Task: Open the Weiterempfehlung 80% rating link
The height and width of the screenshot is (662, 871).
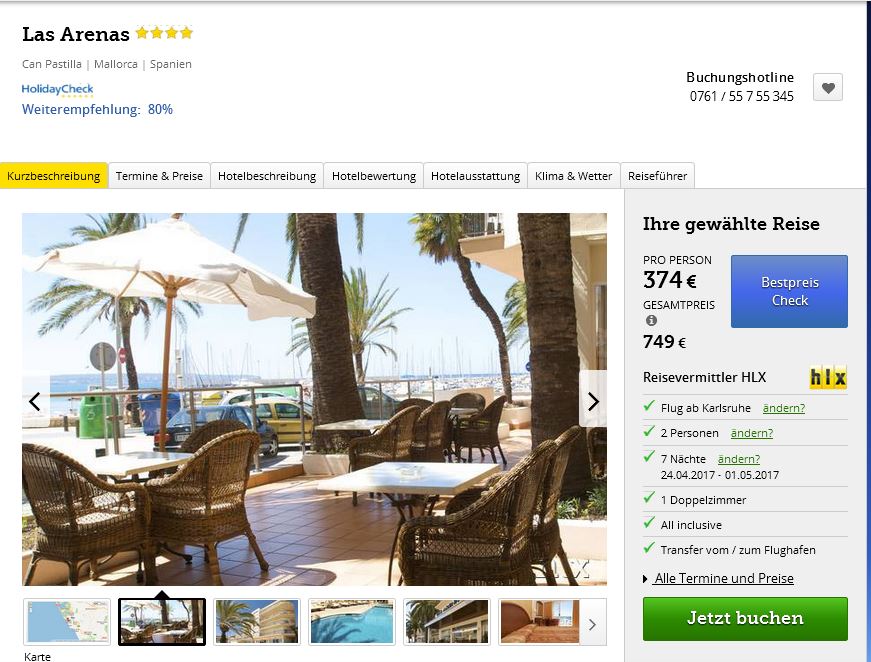Action: tap(97, 109)
